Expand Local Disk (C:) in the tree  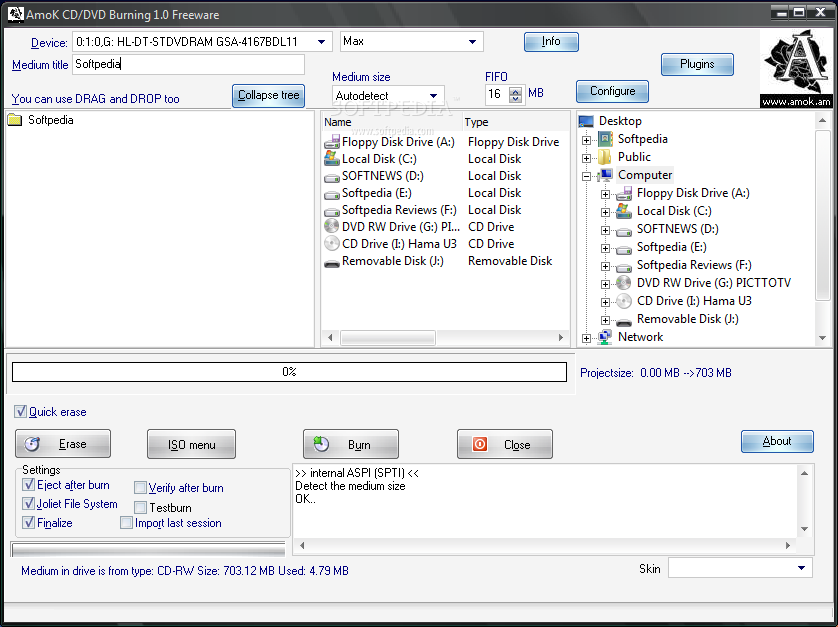pyautogui.click(x=605, y=212)
